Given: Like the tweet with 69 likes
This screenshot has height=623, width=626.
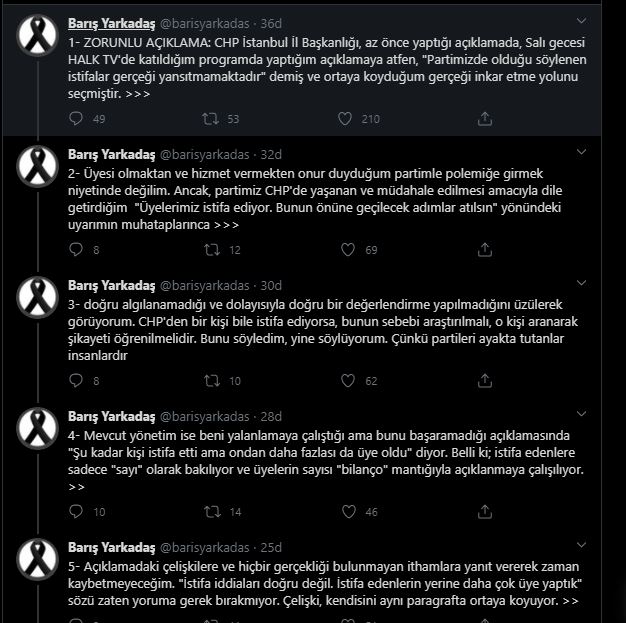Looking at the screenshot, I should tap(346, 250).
